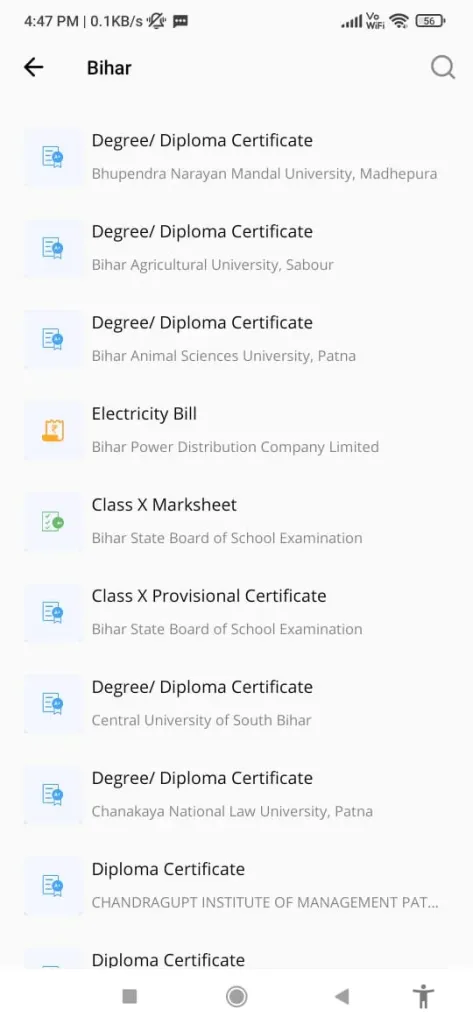Tap the back arrow next to Bihar
Image resolution: width=473 pixels, height=1024 pixels.
[x=33, y=67]
